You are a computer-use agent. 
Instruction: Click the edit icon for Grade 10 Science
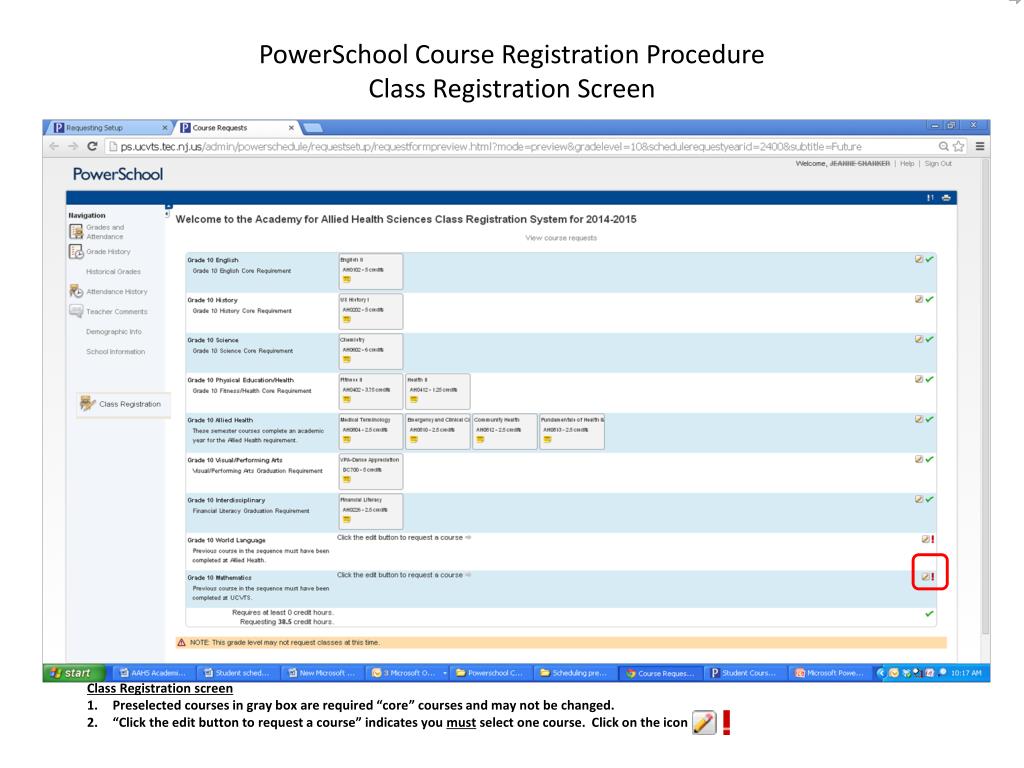pyautogui.click(x=919, y=339)
